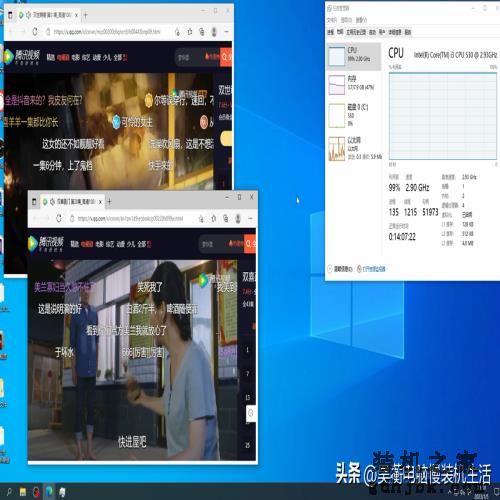Click Tencent Video logo in upper browser

pyautogui.click(x=22, y=57)
